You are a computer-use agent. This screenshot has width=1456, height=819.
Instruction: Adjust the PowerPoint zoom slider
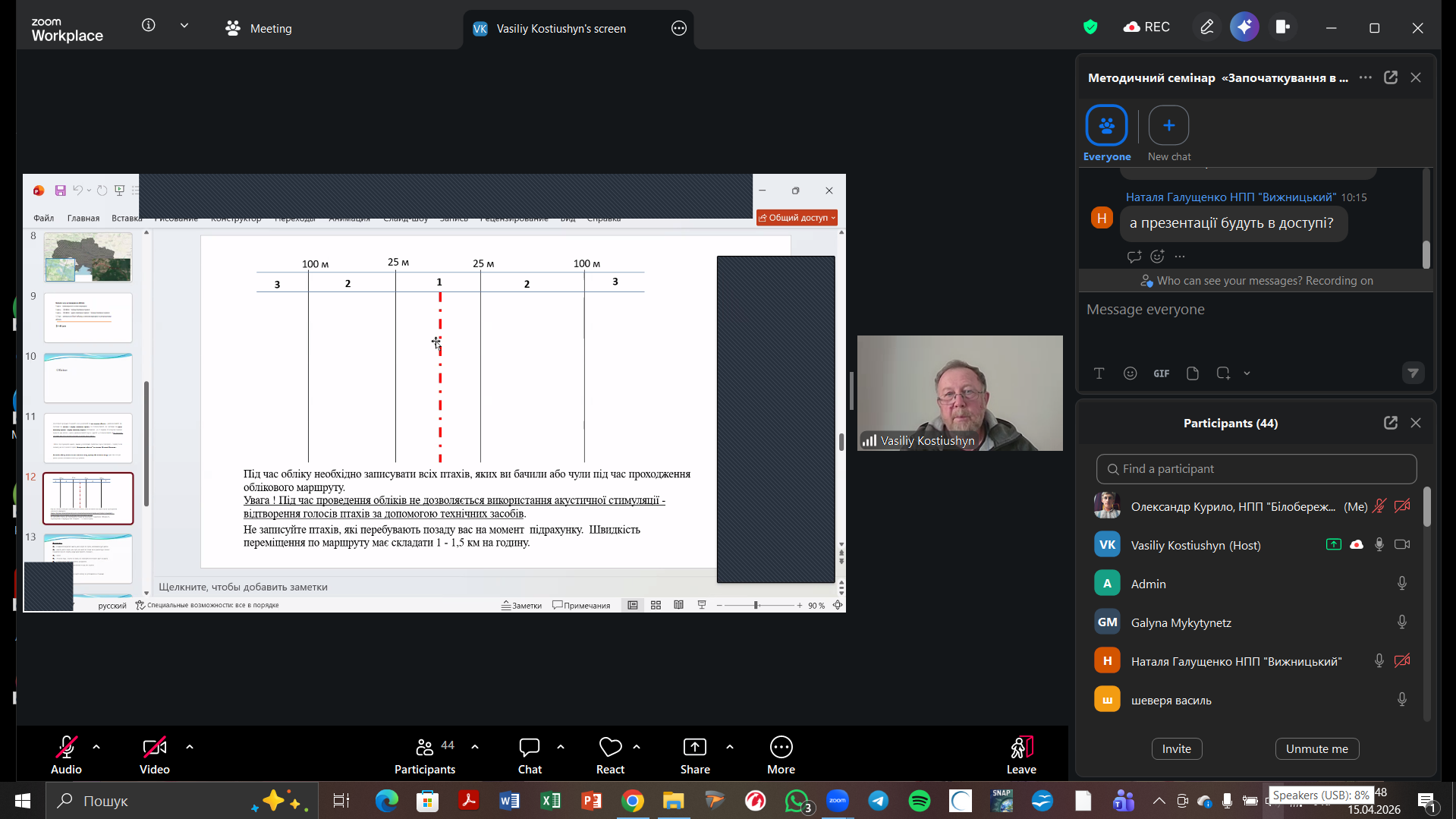[x=756, y=606]
